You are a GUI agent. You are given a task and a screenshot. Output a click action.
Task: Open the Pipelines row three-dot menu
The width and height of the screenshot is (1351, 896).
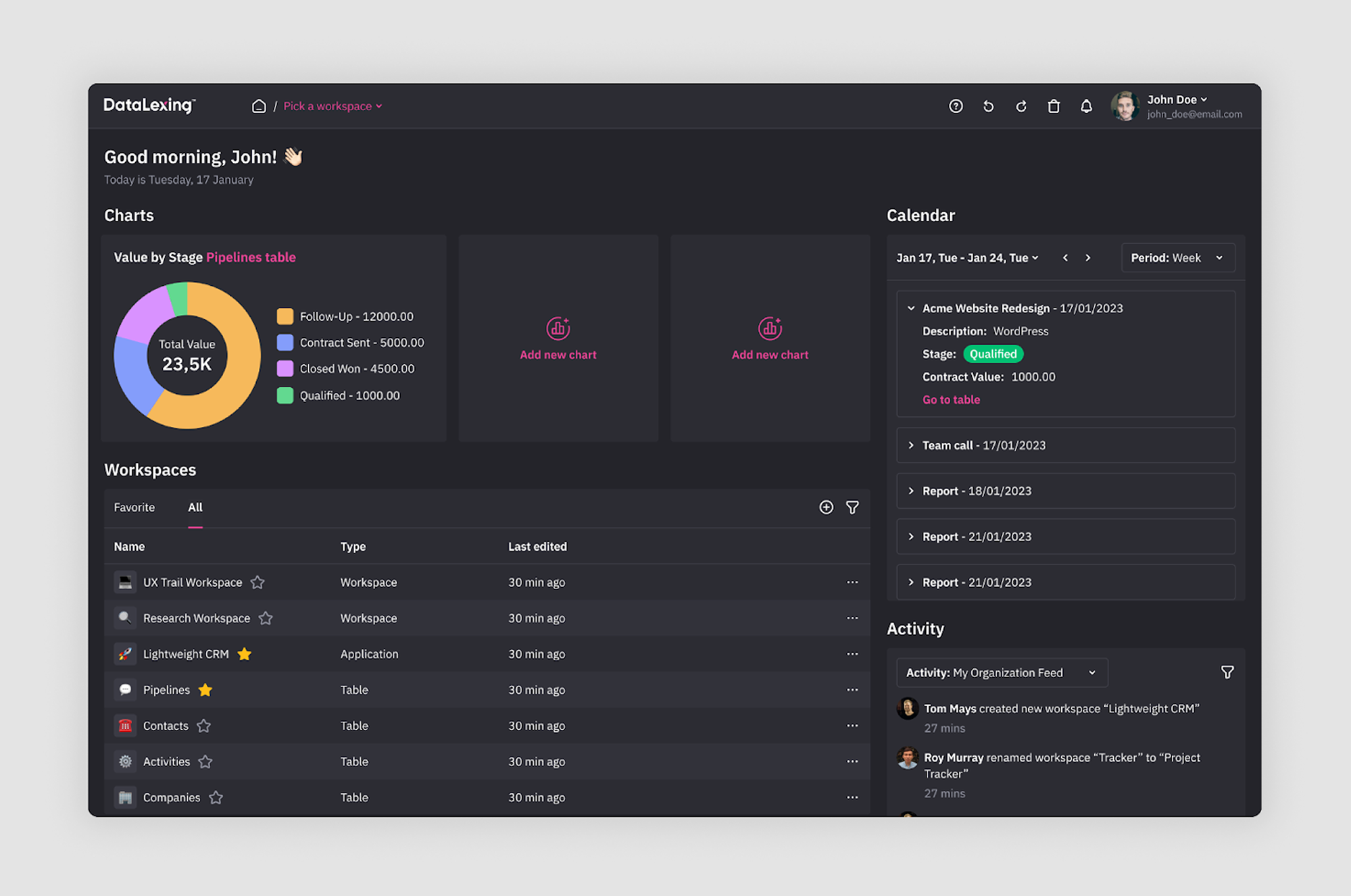(852, 689)
